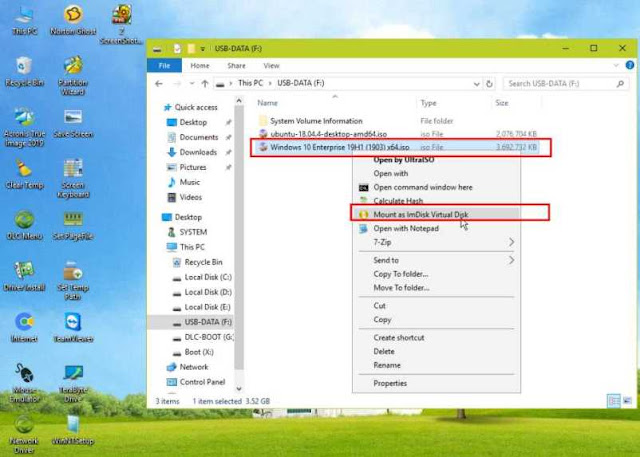Click the Search USB-DATA (F:) field
The height and width of the screenshot is (457, 640).
(x=566, y=84)
